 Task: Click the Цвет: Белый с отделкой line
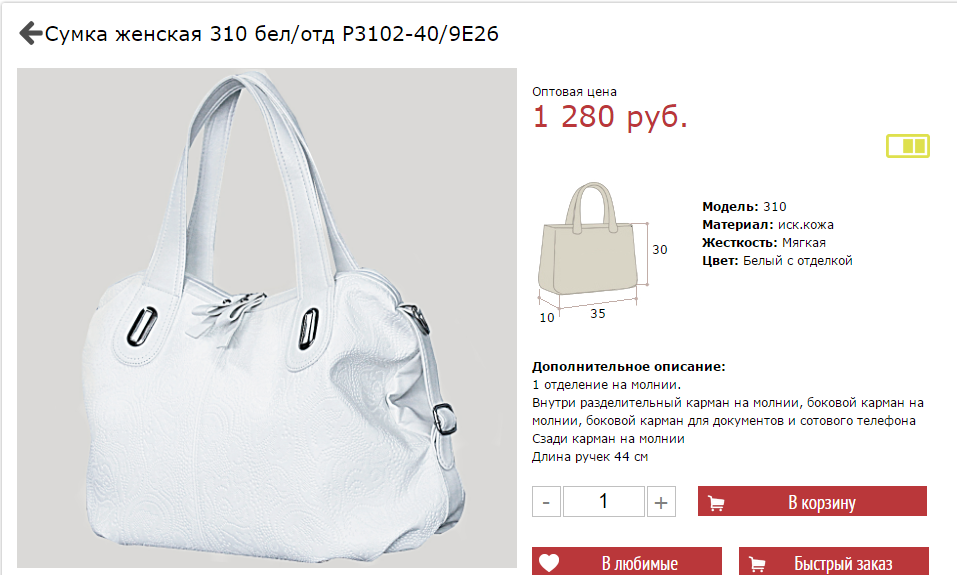pyautogui.click(x=777, y=261)
